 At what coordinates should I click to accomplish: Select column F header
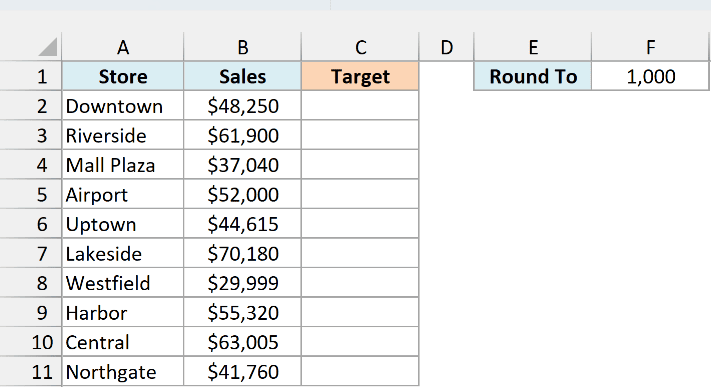[651, 47]
